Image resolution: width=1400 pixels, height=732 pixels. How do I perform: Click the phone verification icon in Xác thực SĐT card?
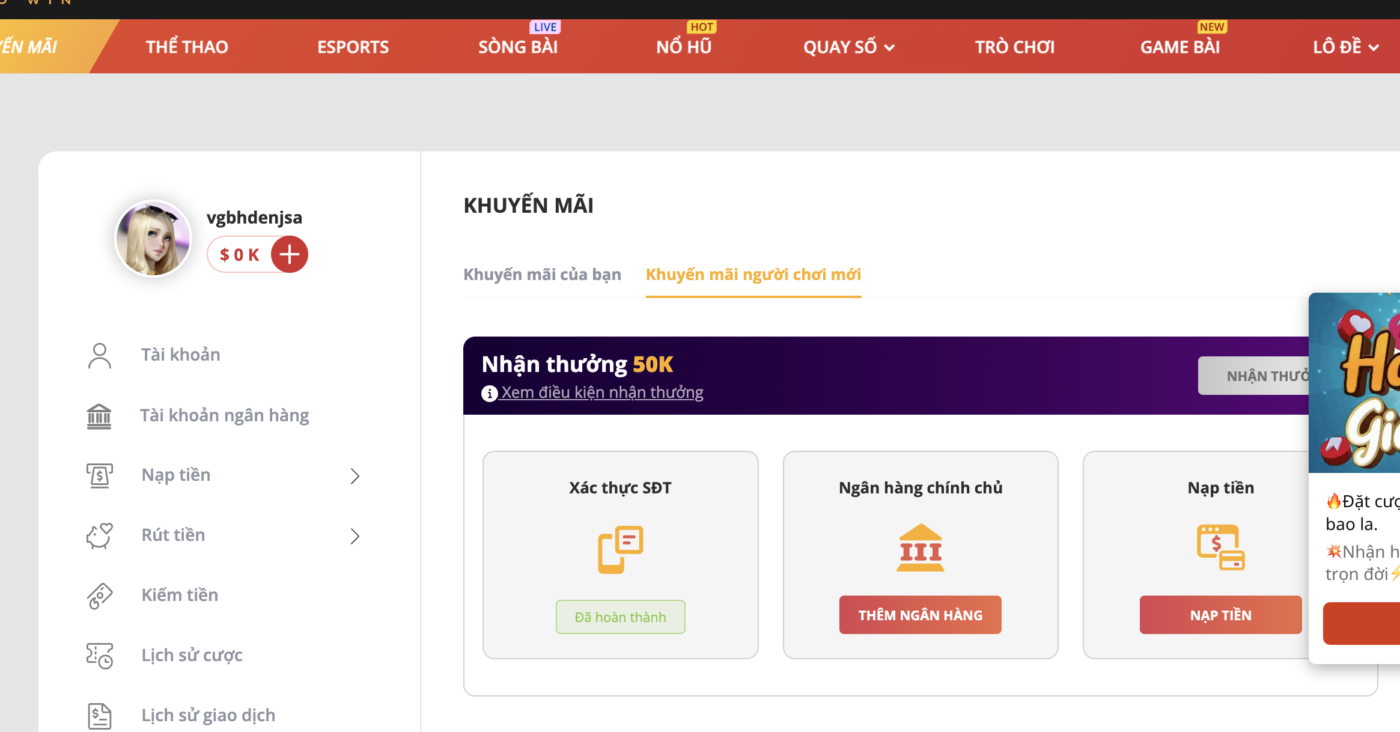click(620, 549)
